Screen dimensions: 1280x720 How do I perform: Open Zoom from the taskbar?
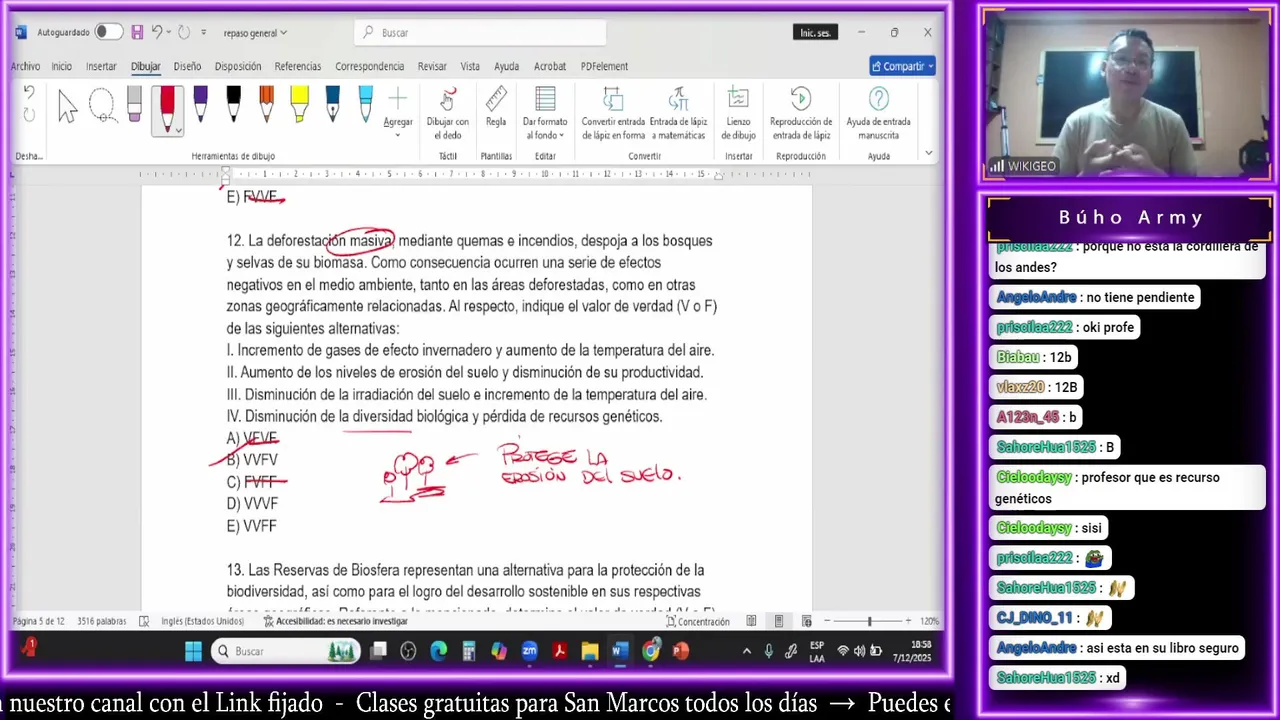pyautogui.click(x=529, y=651)
